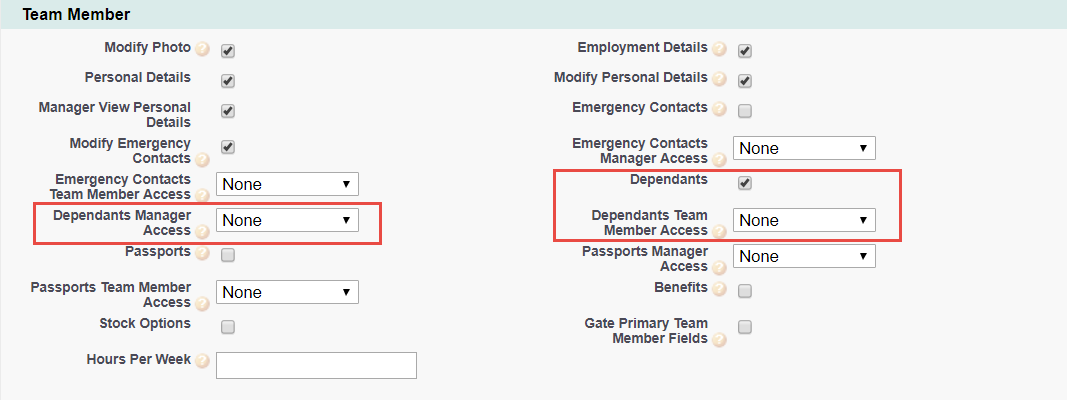
Task: Enable the Benefits checkbox
Action: click(745, 291)
